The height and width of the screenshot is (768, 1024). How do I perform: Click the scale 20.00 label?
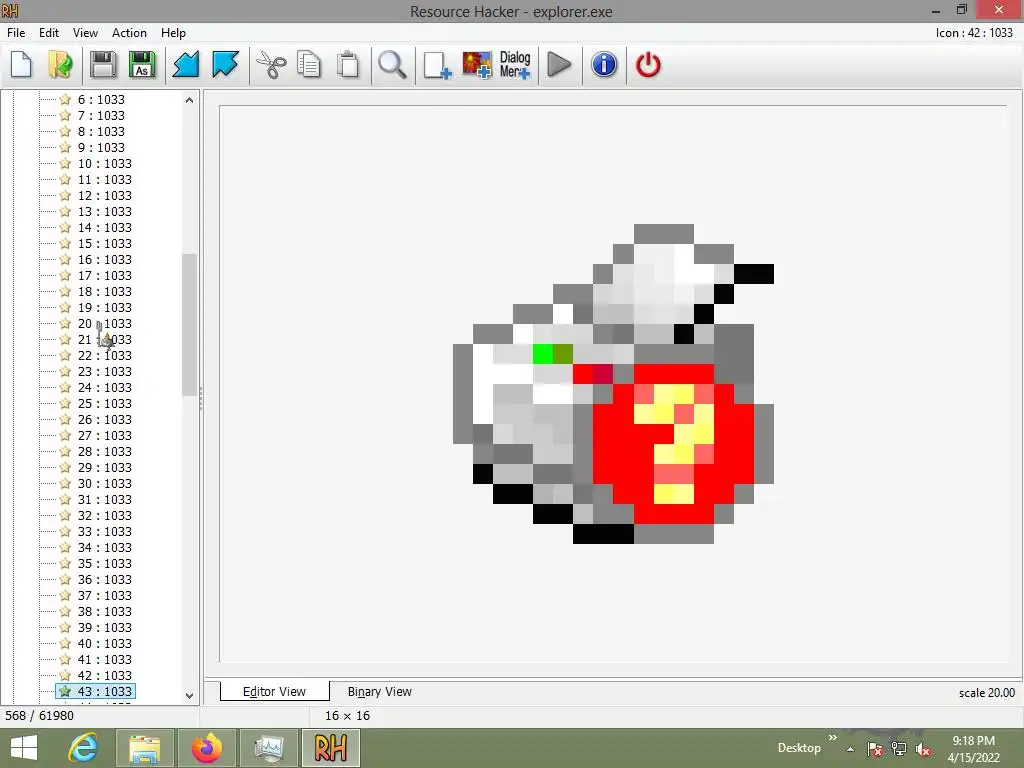click(986, 692)
